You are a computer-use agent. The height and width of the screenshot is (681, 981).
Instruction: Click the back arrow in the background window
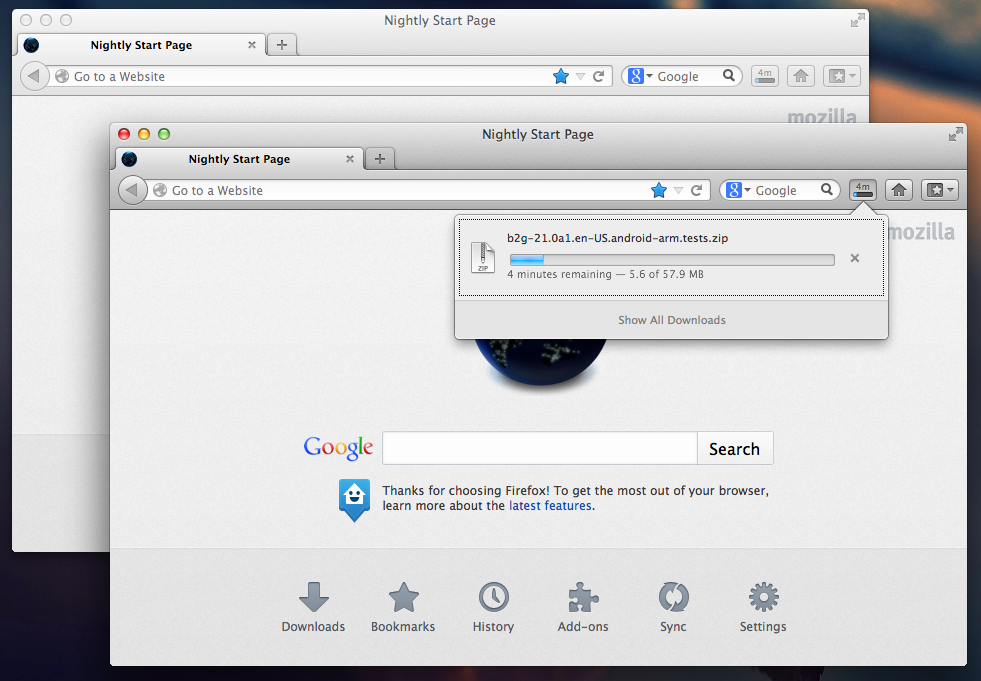pos(34,76)
